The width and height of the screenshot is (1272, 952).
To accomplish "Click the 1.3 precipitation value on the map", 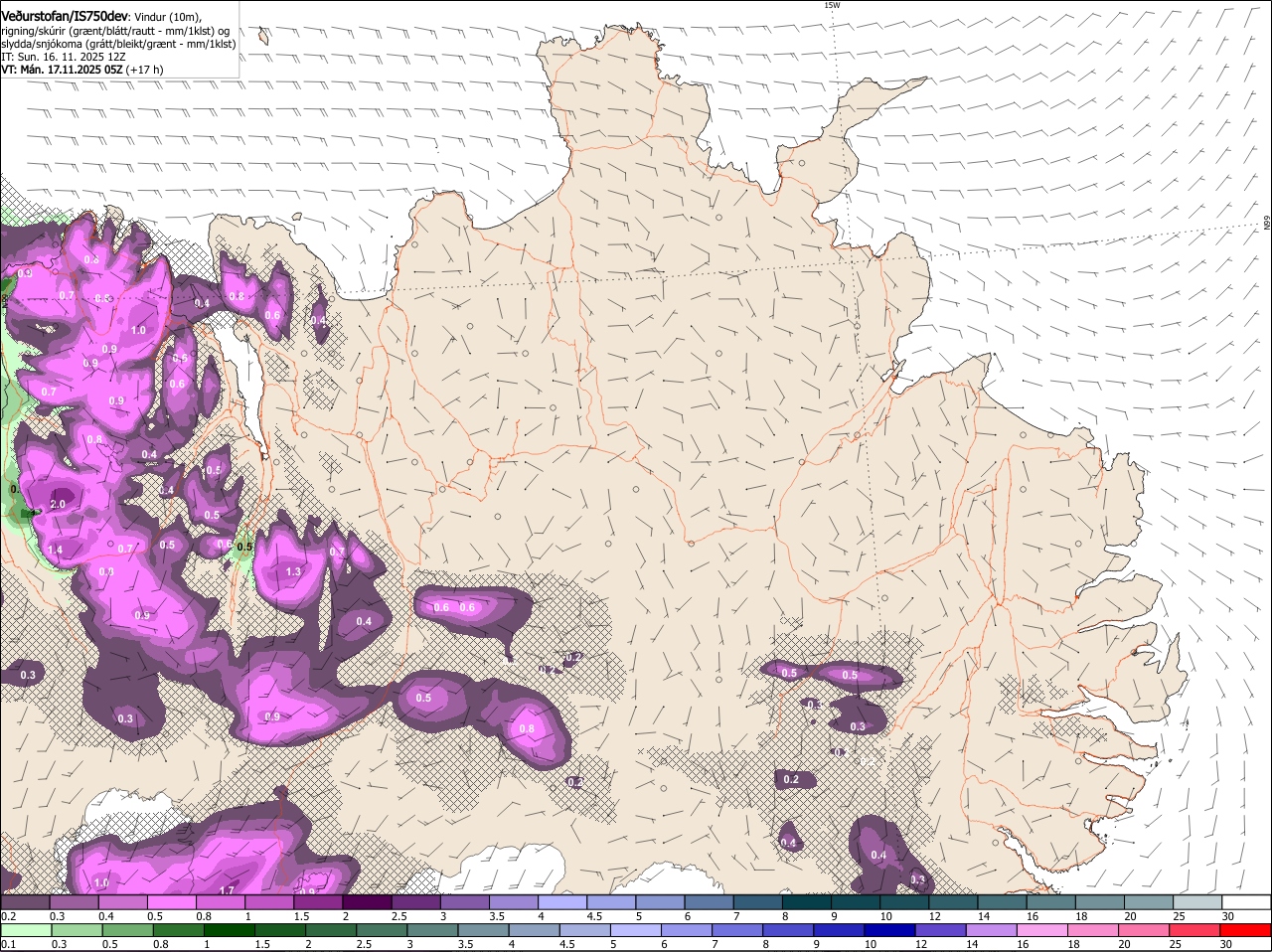I will (293, 571).
